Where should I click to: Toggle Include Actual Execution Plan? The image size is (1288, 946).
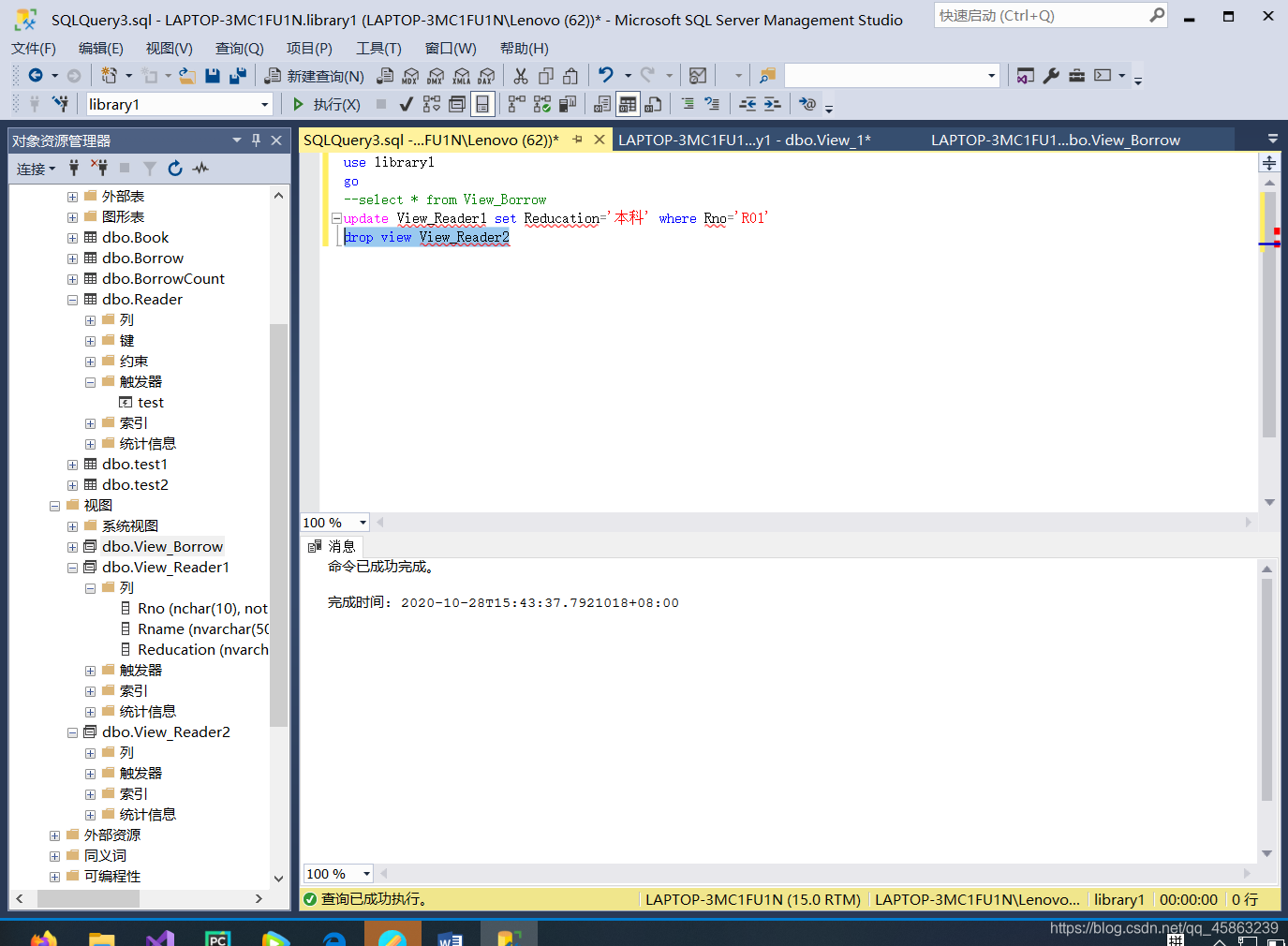(517, 104)
